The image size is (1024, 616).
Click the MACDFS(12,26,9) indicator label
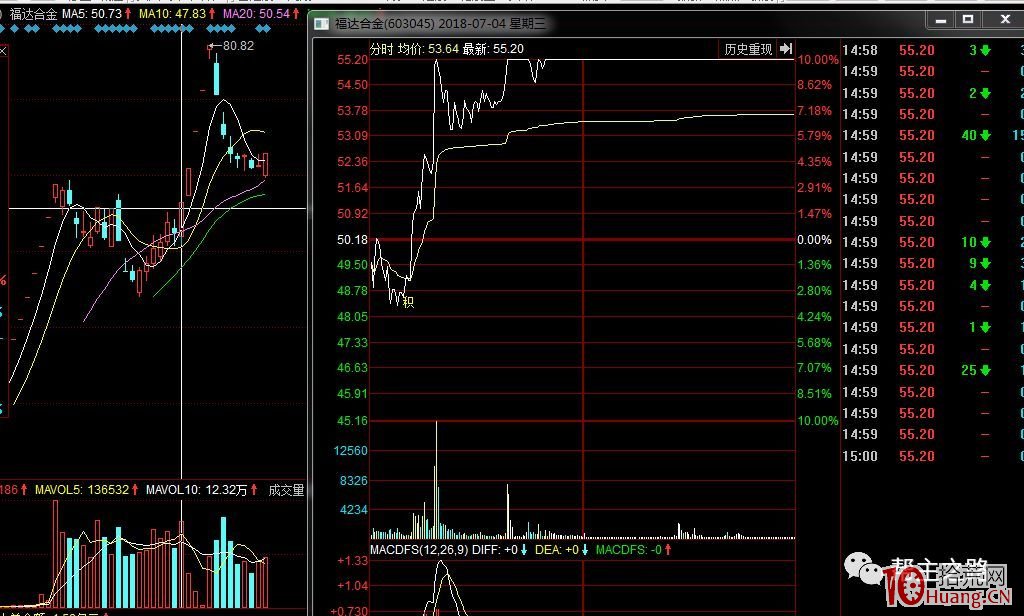point(419,550)
